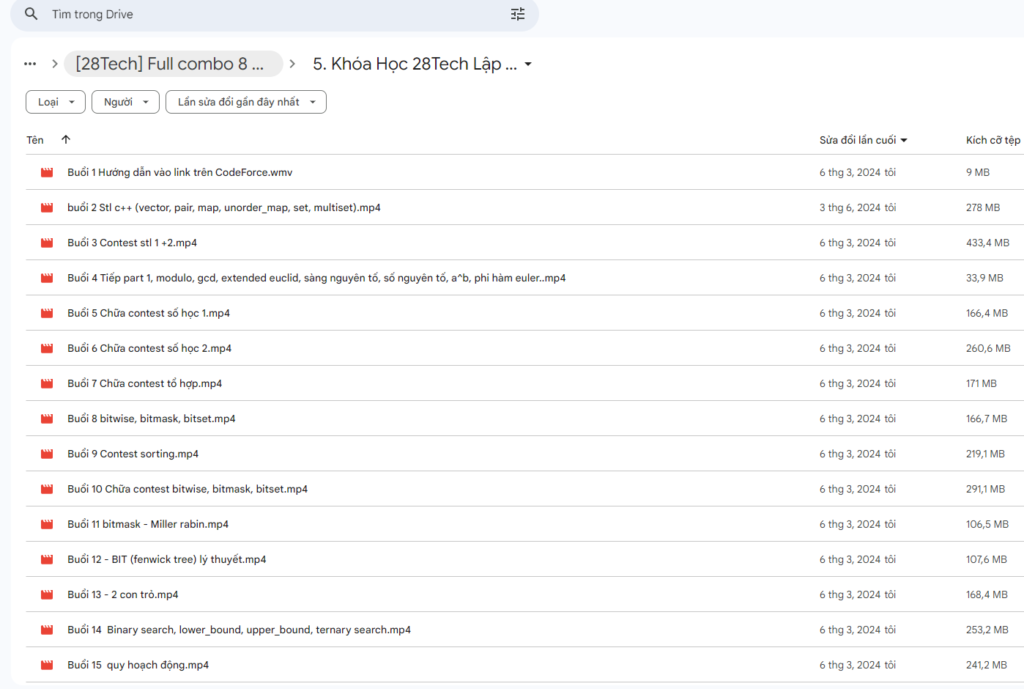Open Sửa đổi lần cuối column sort menu
This screenshot has width=1024, height=689.
coord(863,140)
